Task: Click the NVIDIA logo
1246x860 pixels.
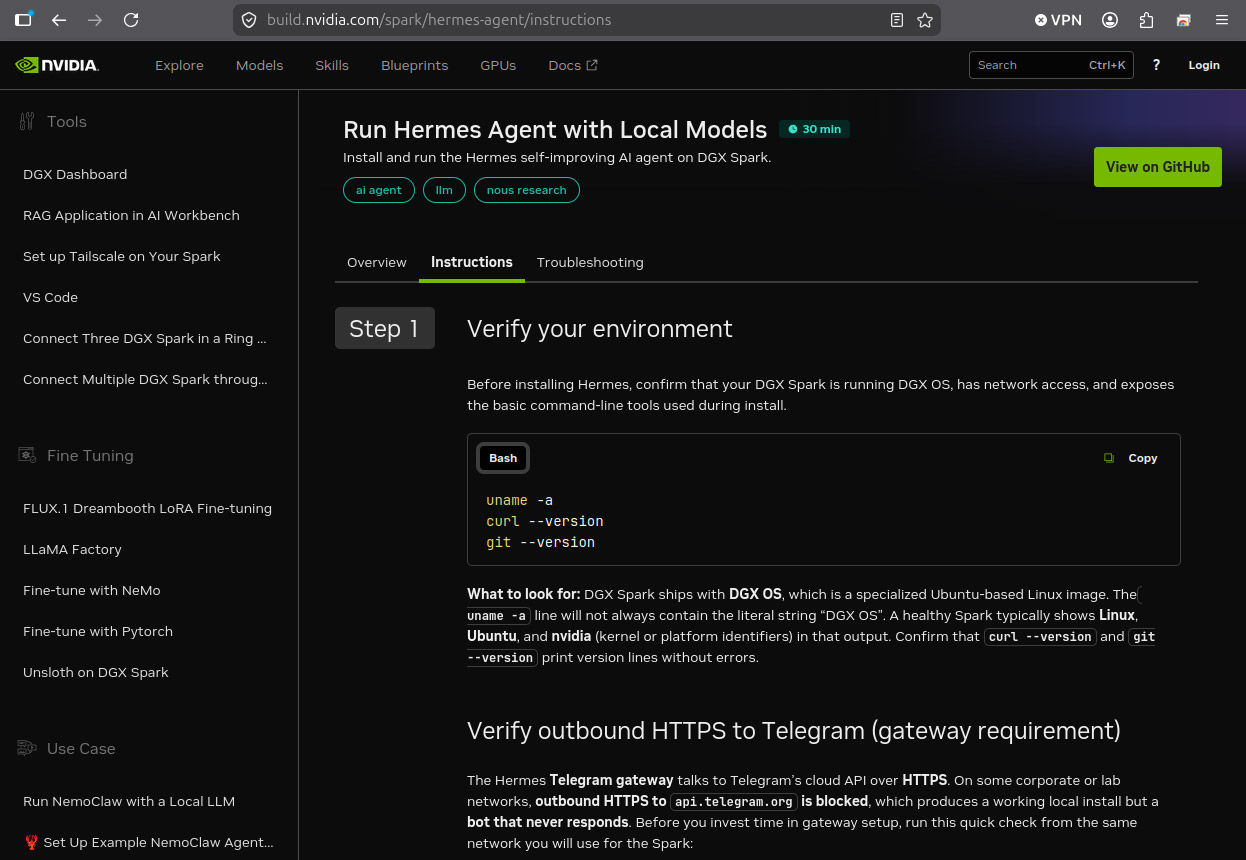Action: (x=57, y=65)
